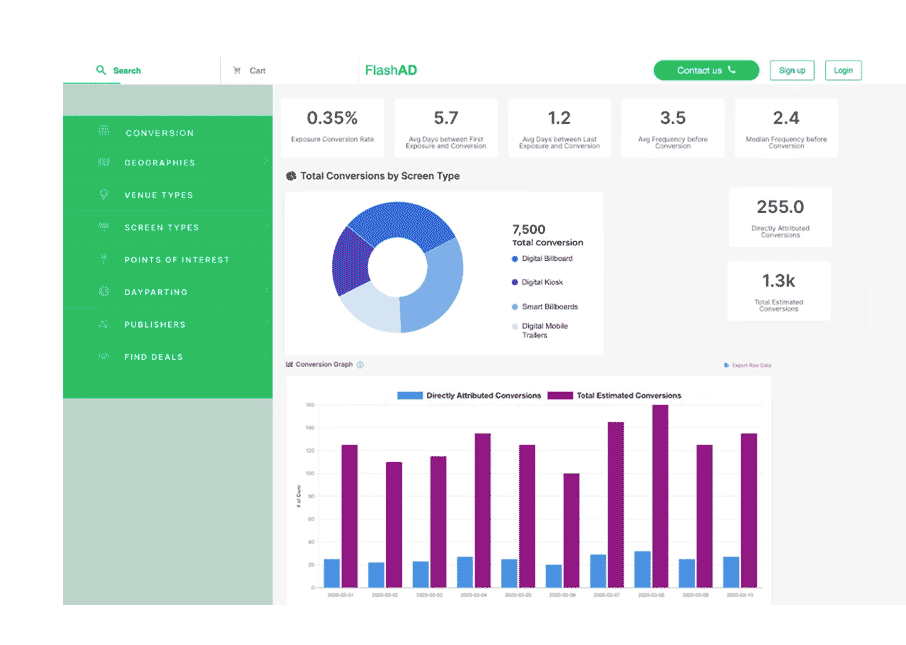Click the Venue Types lightbulb icon
Image resolution: width=906 pixels, height=645 pixels.
(103, 195)
